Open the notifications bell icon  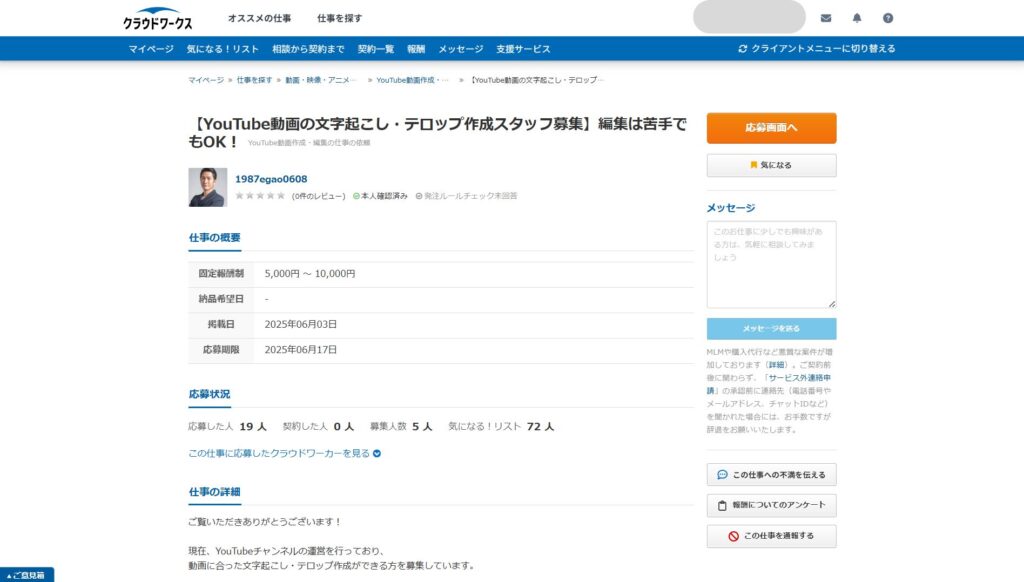pos(857,18)
